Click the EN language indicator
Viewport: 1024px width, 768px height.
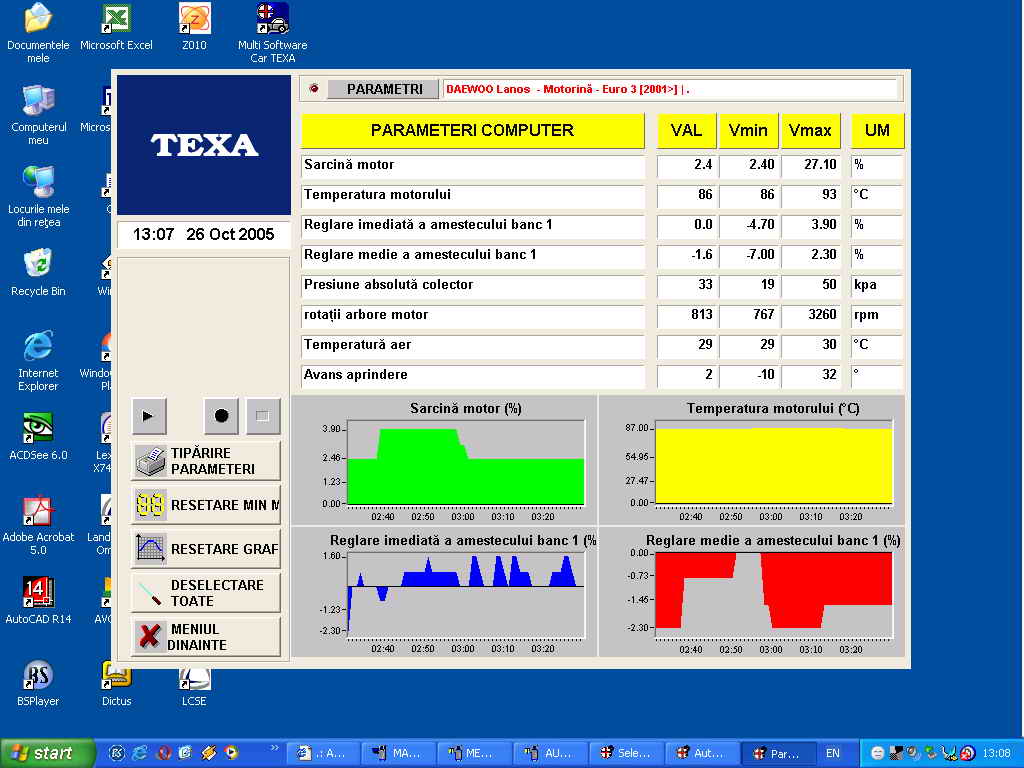(x=833, y=753)
